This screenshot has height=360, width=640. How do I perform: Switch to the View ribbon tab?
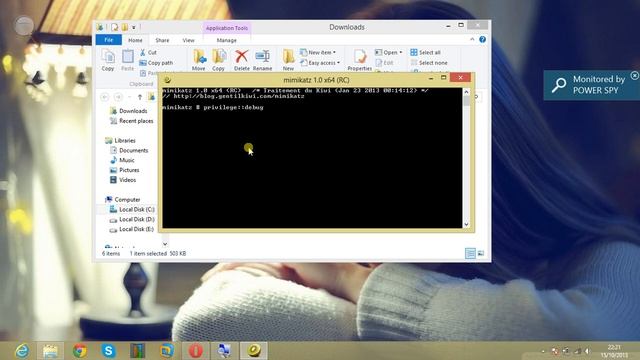(188, 40)
